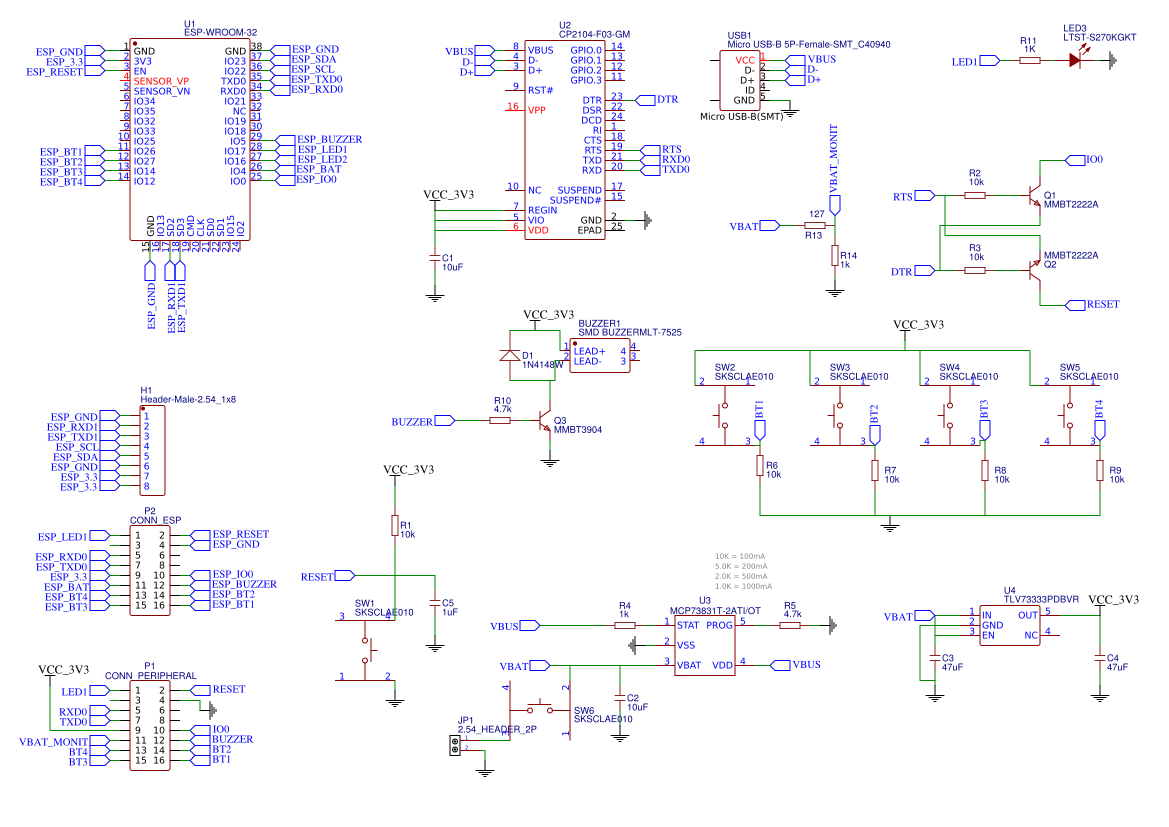This screenshot has height=827, width=1169.
Task: Click the VBAT_MONIT net flag above R14
Action: tap(834, 170)
